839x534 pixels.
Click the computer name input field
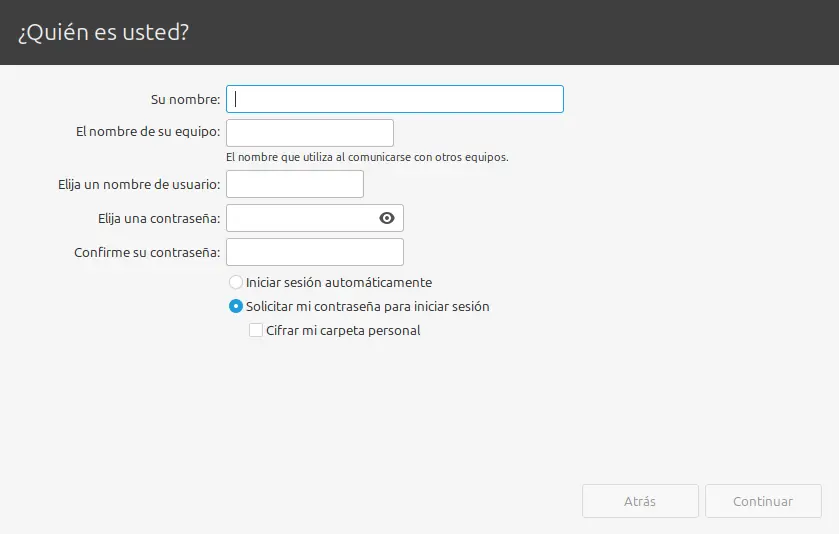click(x=310, y=133)
